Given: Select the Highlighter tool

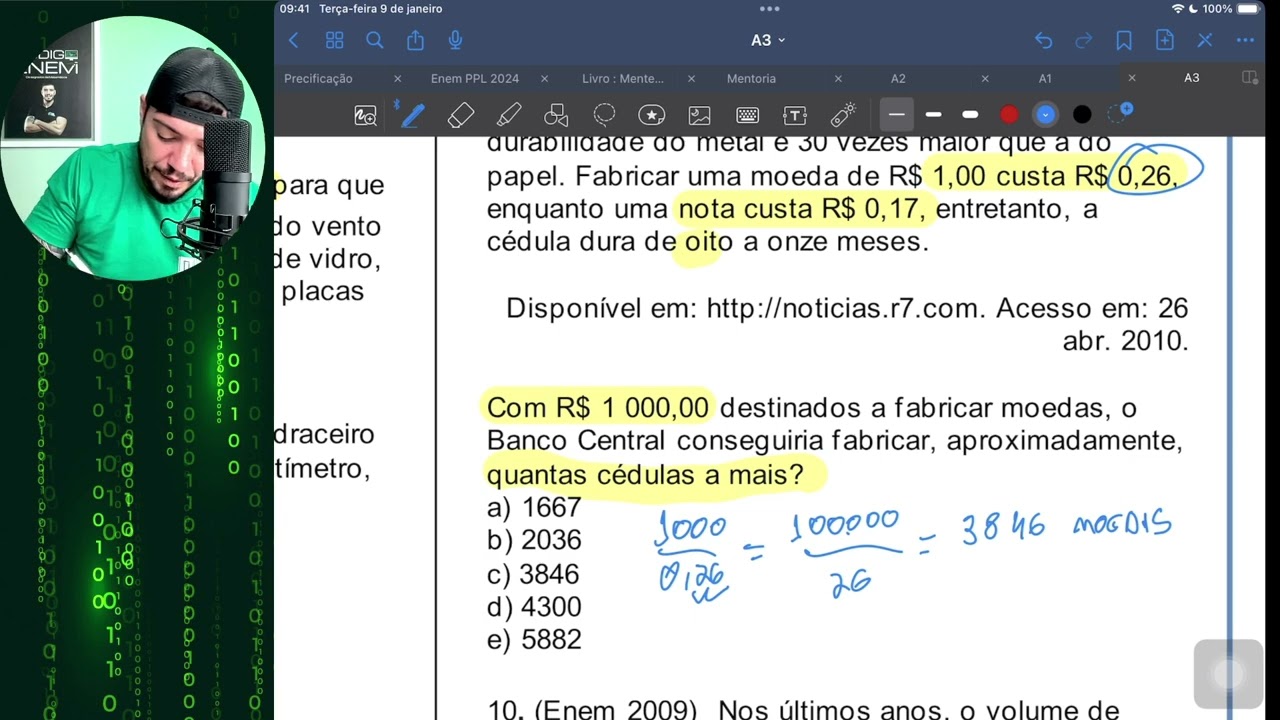Looking at the screenshot, I should (x=509, y=115).
